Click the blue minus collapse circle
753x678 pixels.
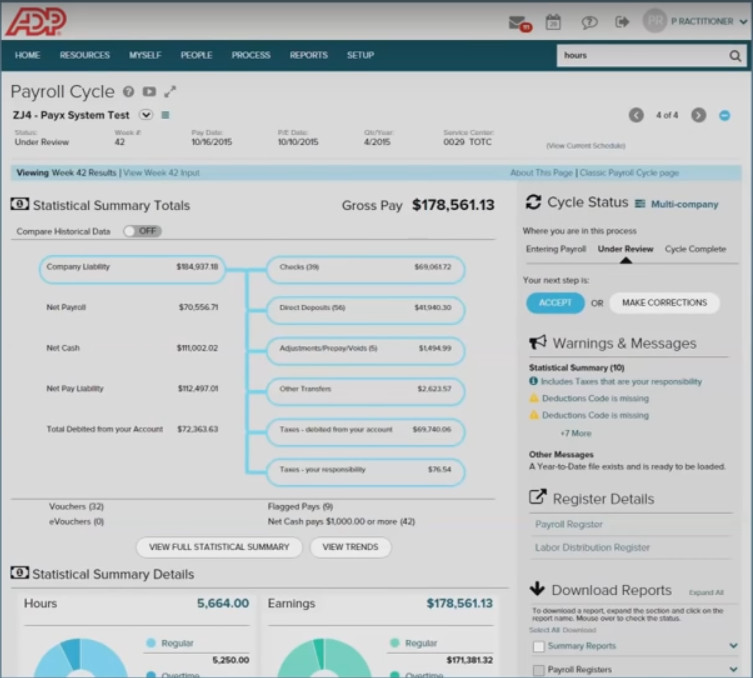[724, 116]
